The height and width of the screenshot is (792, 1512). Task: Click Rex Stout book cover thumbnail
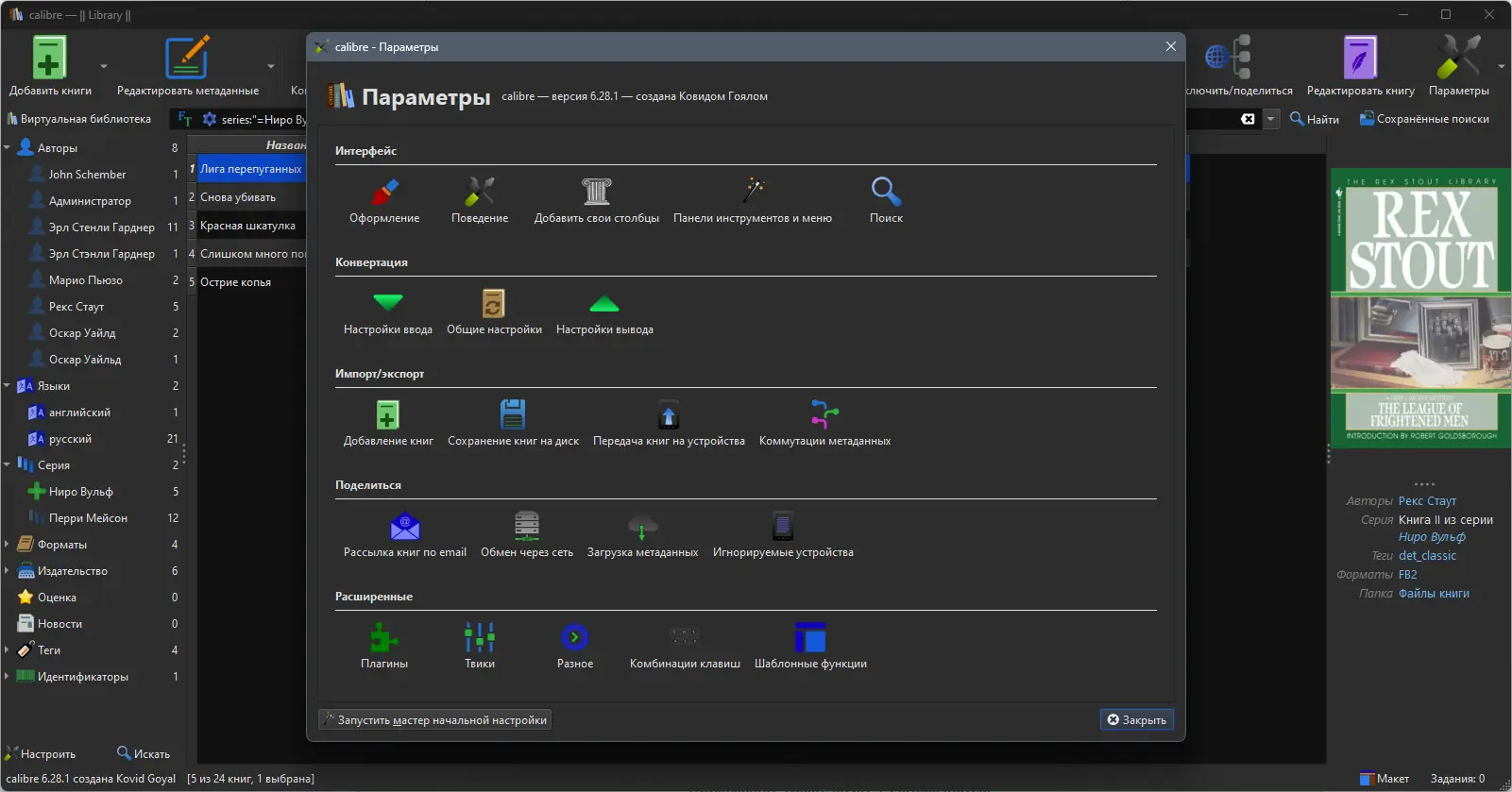point(1420,308)
